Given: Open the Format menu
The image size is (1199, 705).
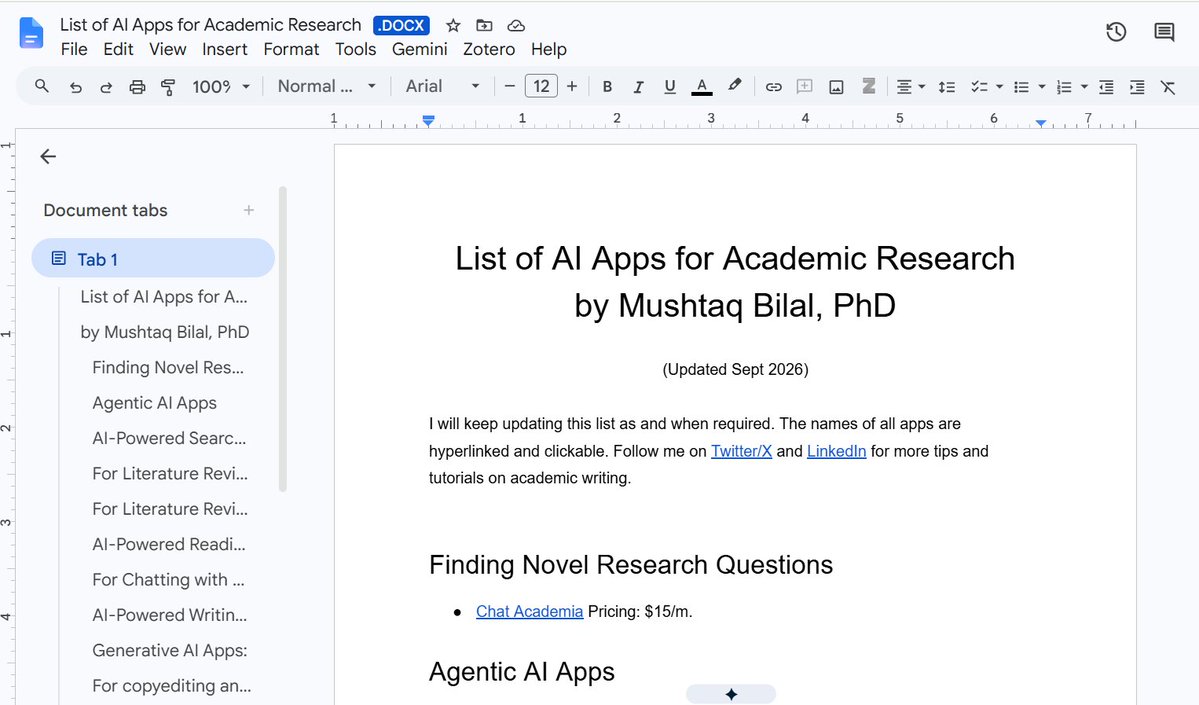Looking at the screenshot, I should tap(291, 49).
